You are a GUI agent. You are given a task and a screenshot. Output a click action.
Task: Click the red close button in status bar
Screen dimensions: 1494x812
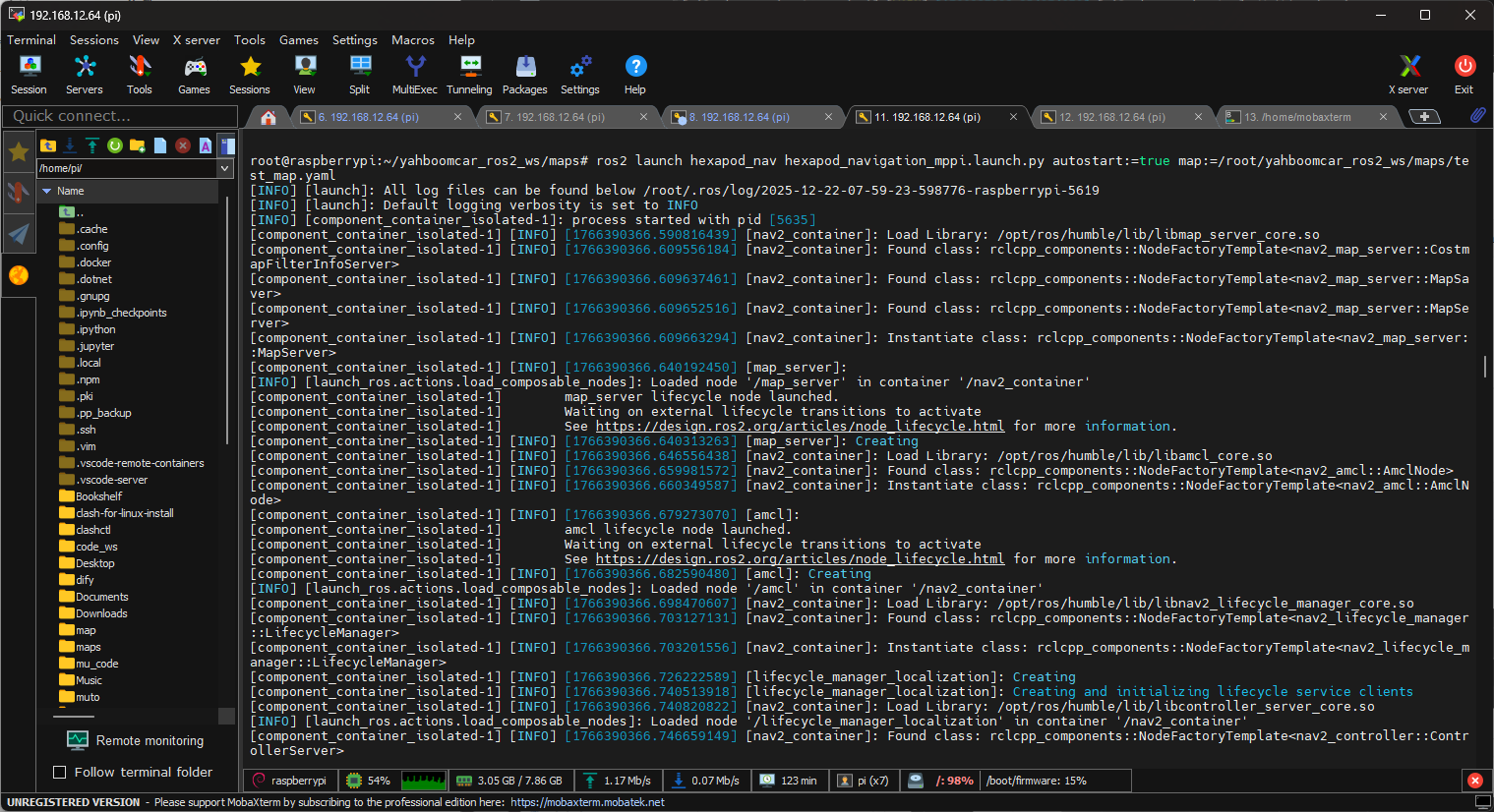pyautogui.click(x=1474, y=781)
